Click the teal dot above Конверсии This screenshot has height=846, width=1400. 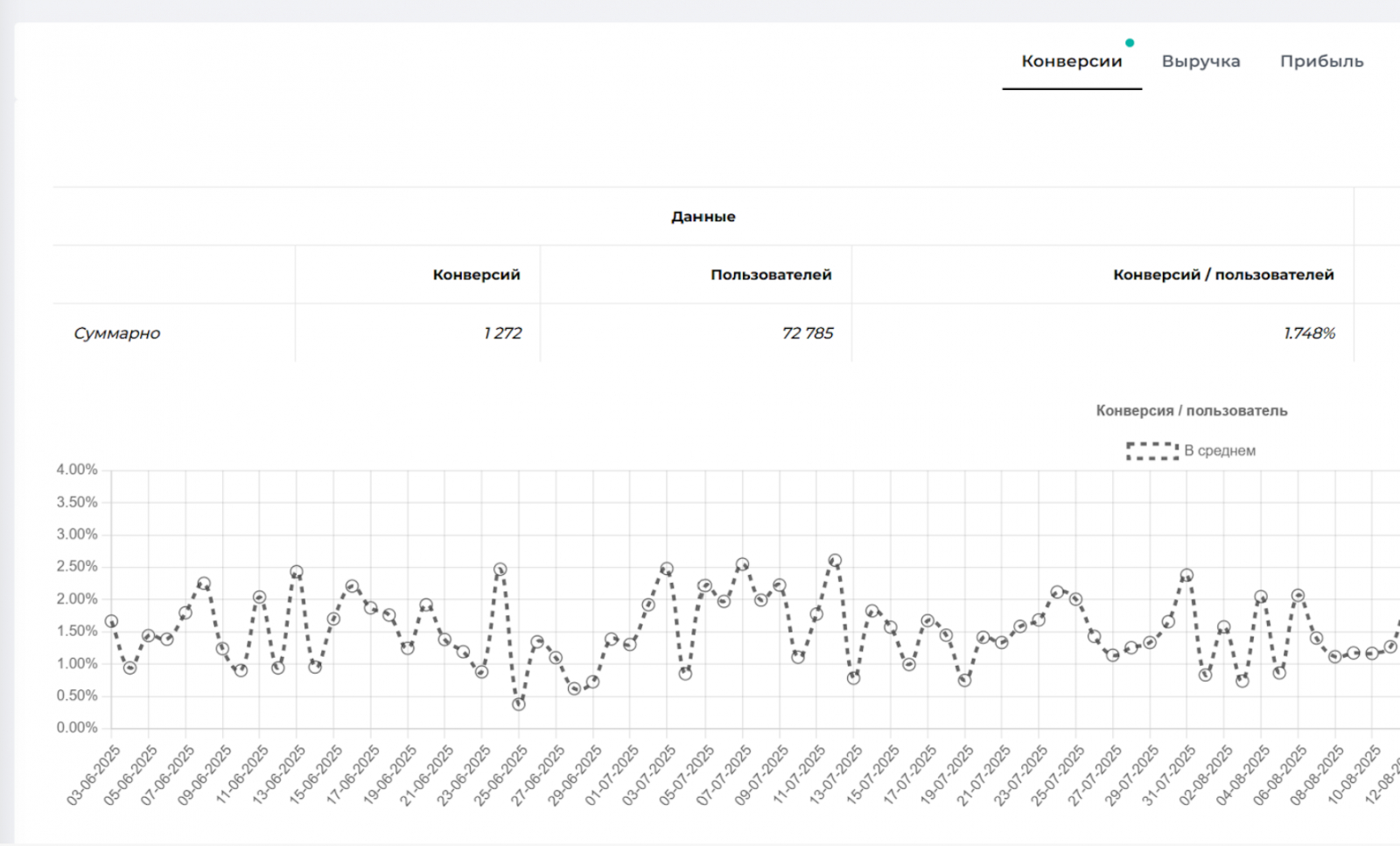(1130, 43)
